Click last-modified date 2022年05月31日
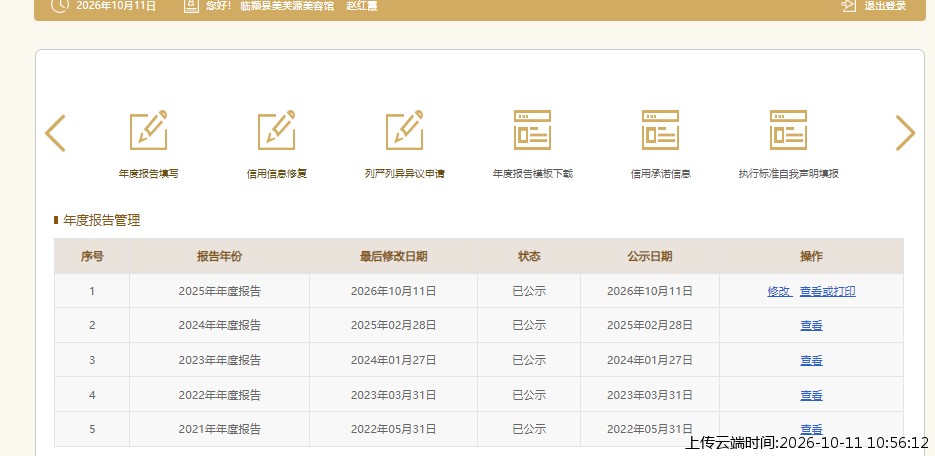The width and height of the screenshot is (935, 456). click(x=394, y=429)
